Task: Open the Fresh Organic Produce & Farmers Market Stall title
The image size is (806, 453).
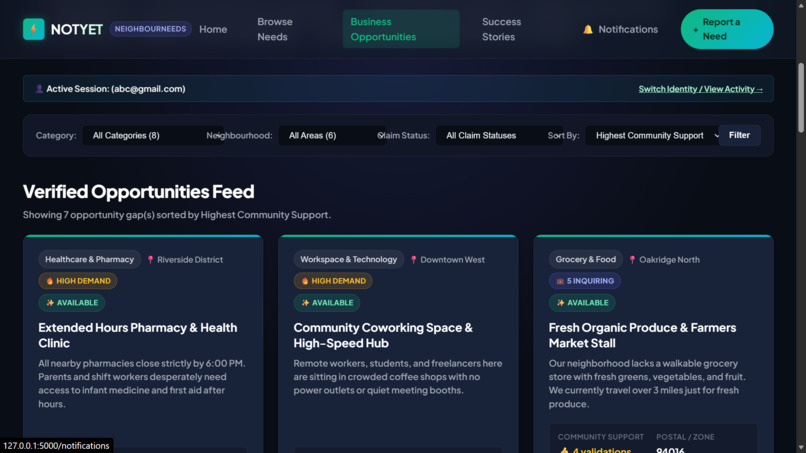Action: pyautogui.click(x=642, y=335)
